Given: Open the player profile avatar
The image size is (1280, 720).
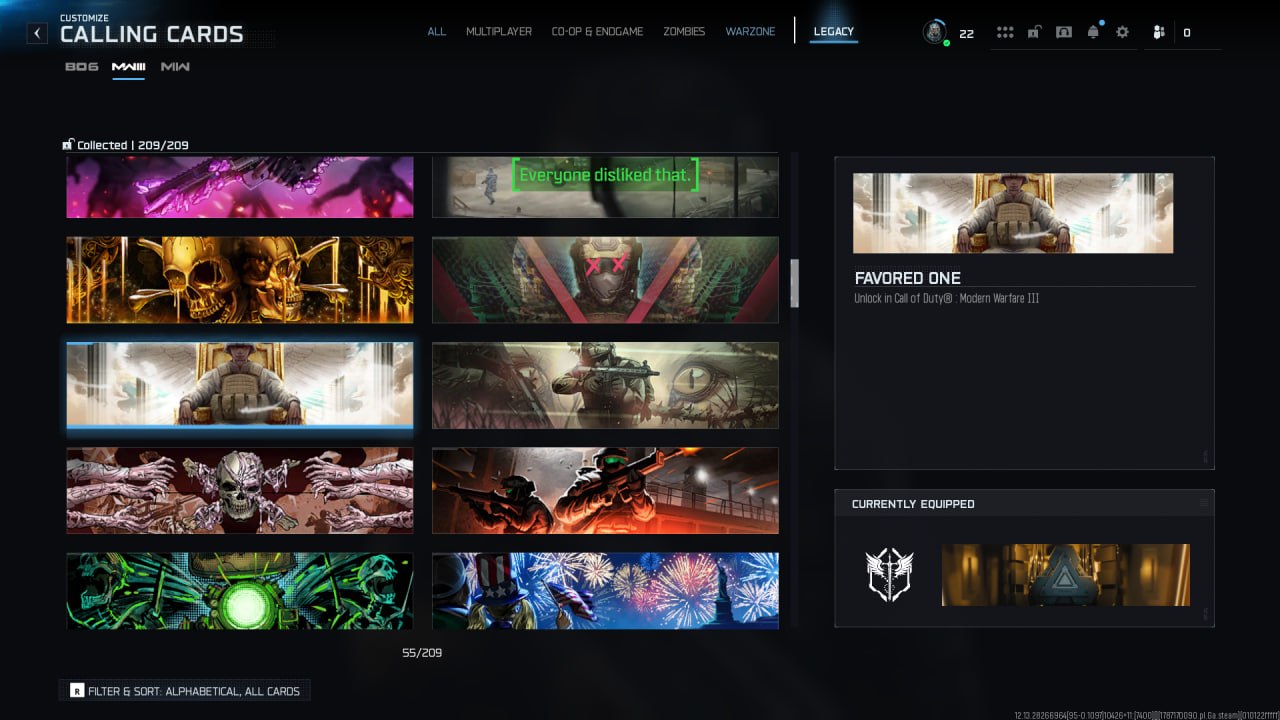Looking at the screenshot, I should [x=935, y=32].
